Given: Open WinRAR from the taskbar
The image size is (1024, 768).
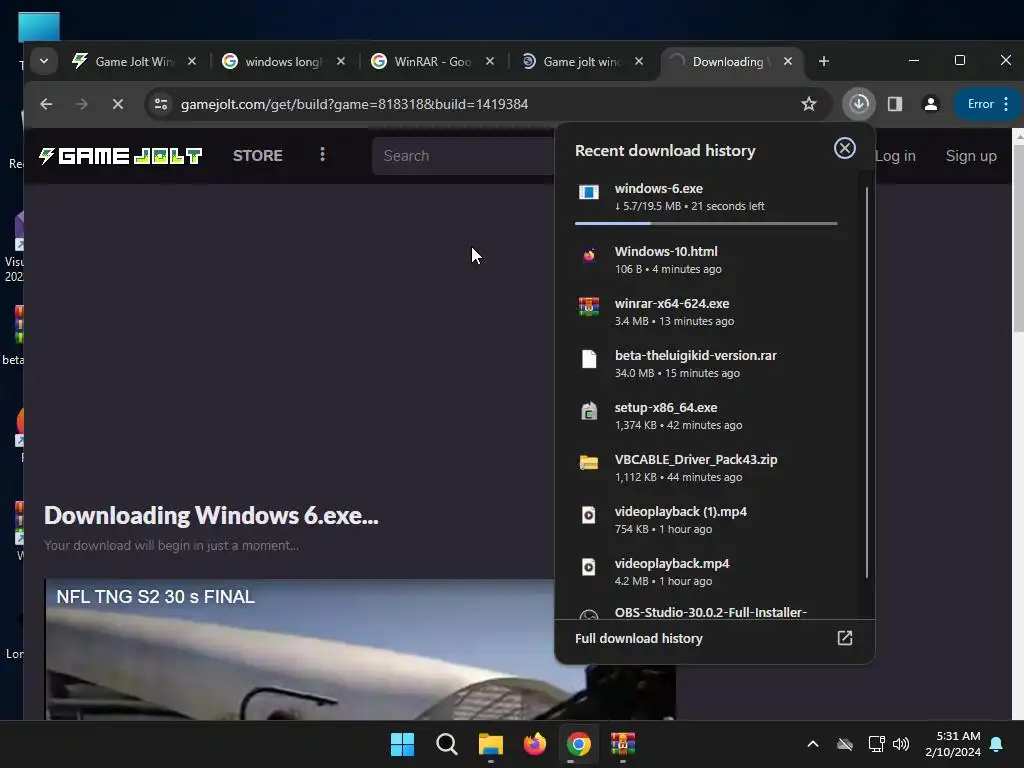Looking at the screenshot, I should pos(622,744).
